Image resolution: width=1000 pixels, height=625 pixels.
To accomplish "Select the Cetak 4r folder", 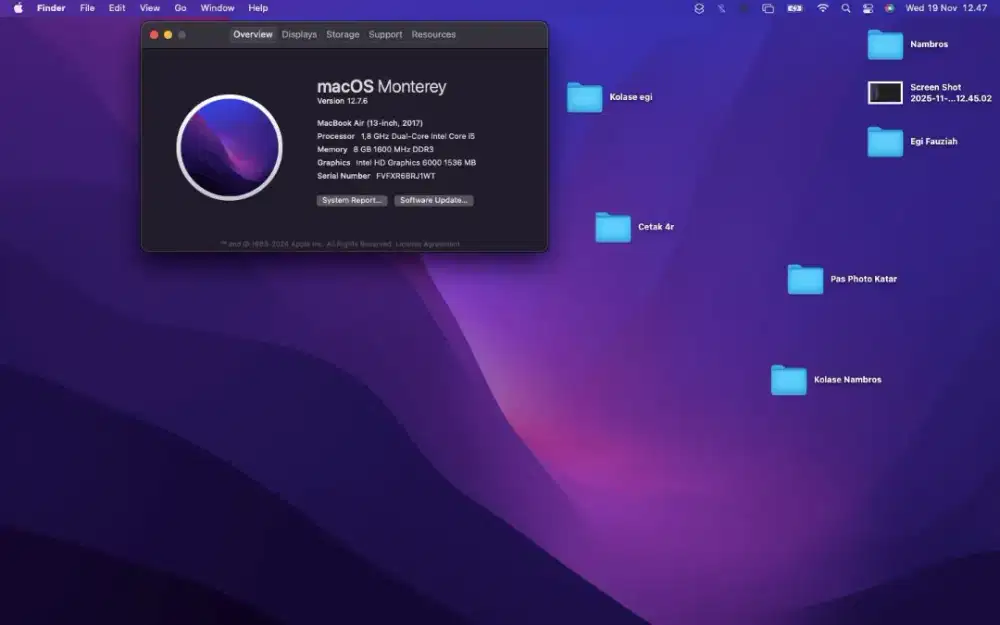I will pyautogui.click(x=613, y=228).
